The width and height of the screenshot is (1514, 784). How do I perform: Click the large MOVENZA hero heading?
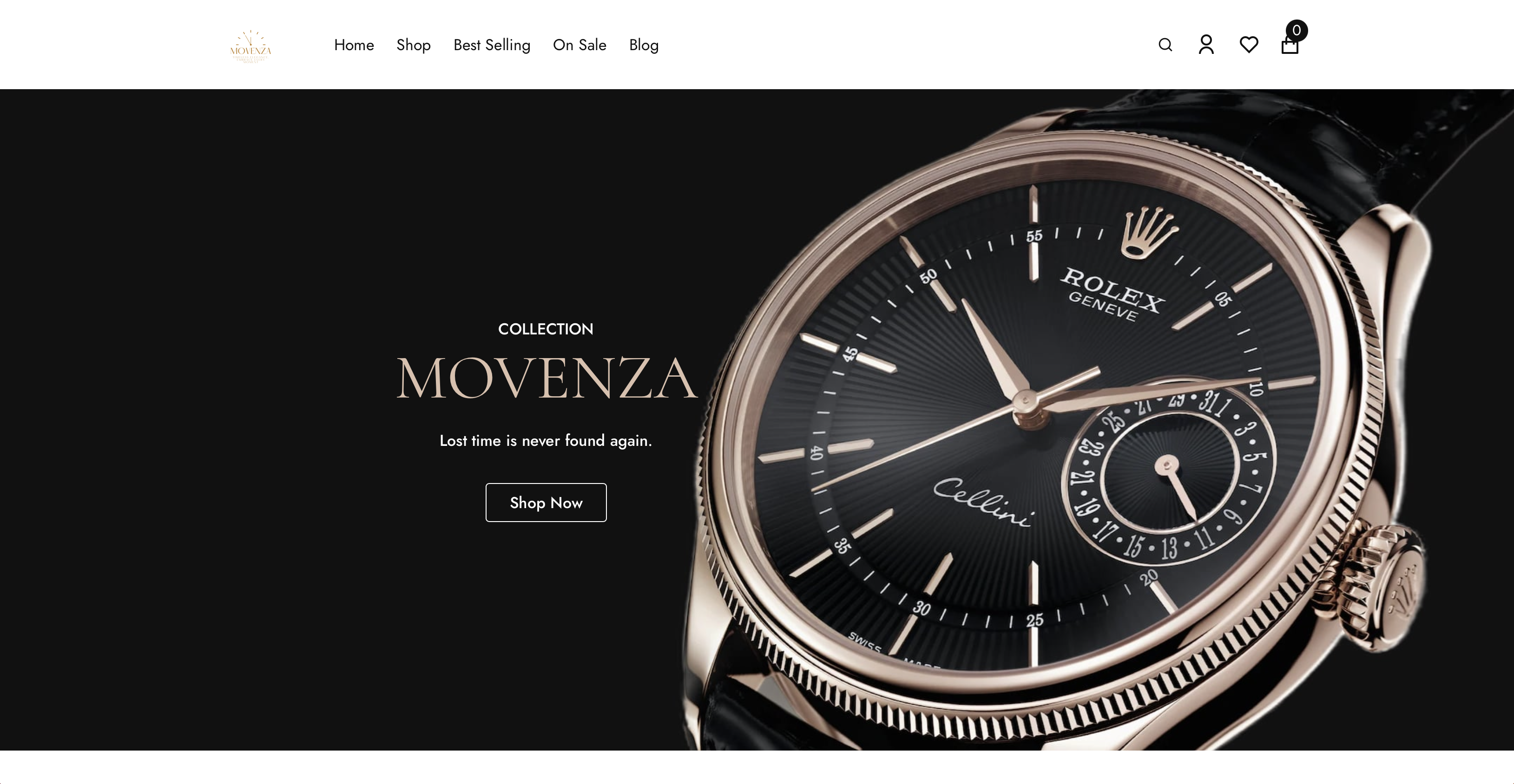click(x=546, y=379)
